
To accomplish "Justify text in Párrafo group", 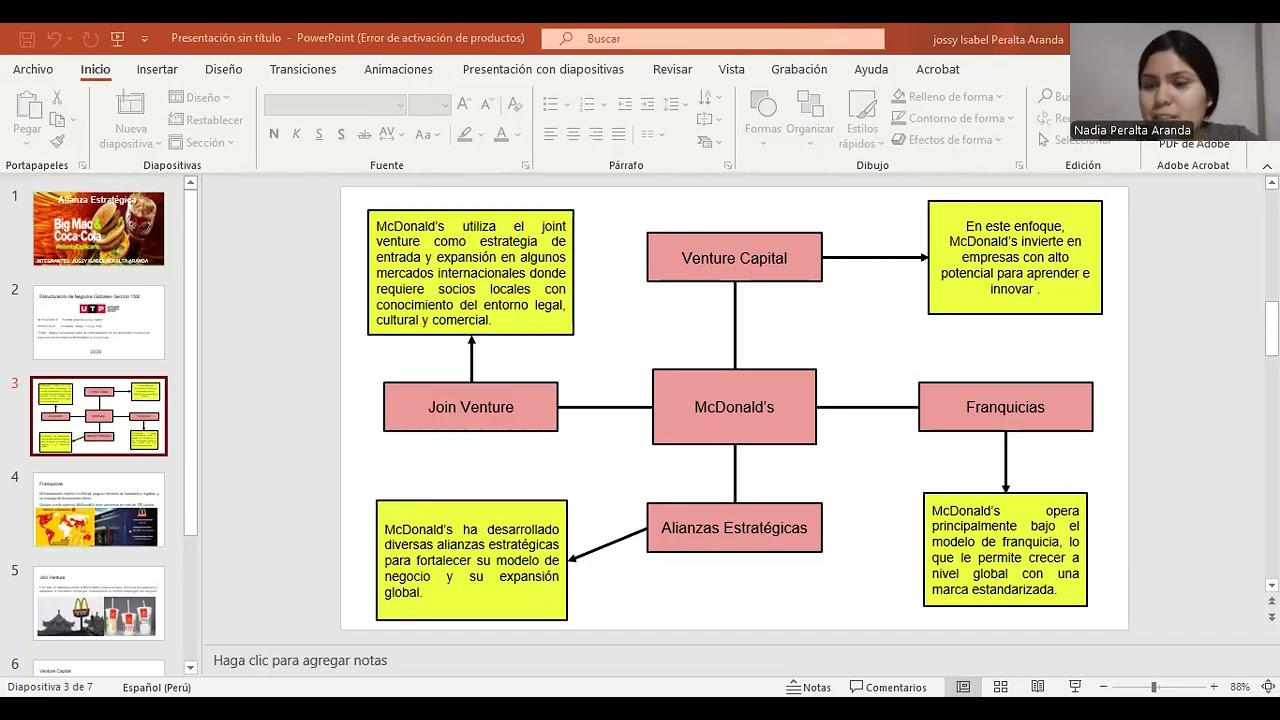I will tap(618, 134).
